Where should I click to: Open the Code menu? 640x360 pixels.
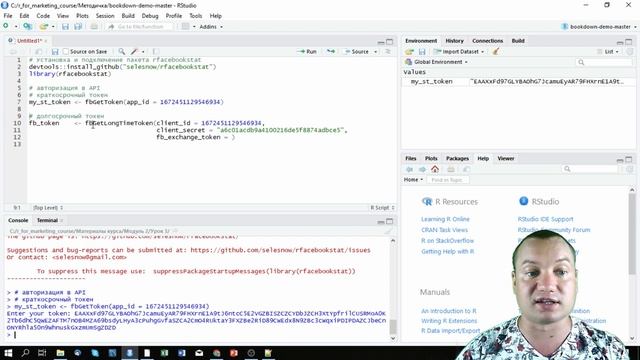click(43, 16)
